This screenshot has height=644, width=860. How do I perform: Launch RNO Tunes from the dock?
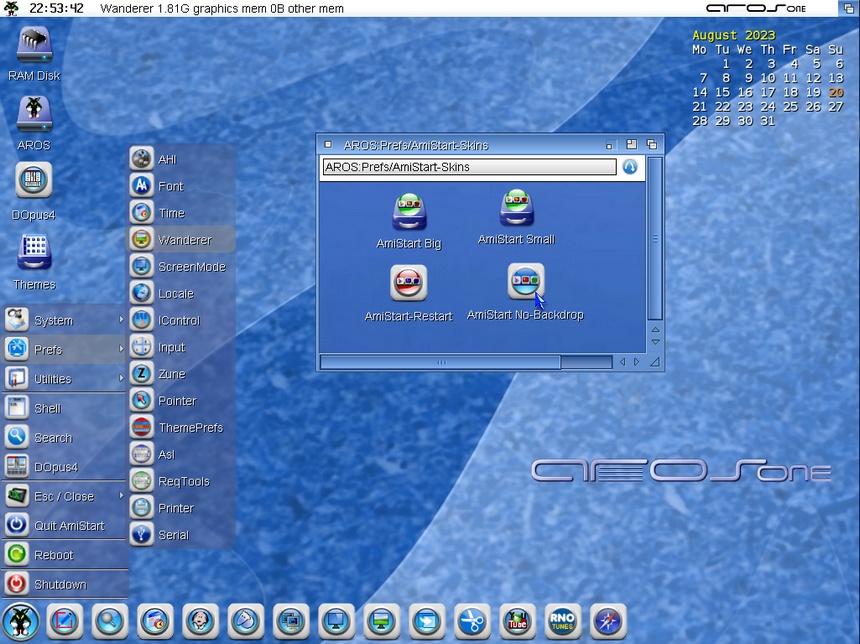pos(562,621)
